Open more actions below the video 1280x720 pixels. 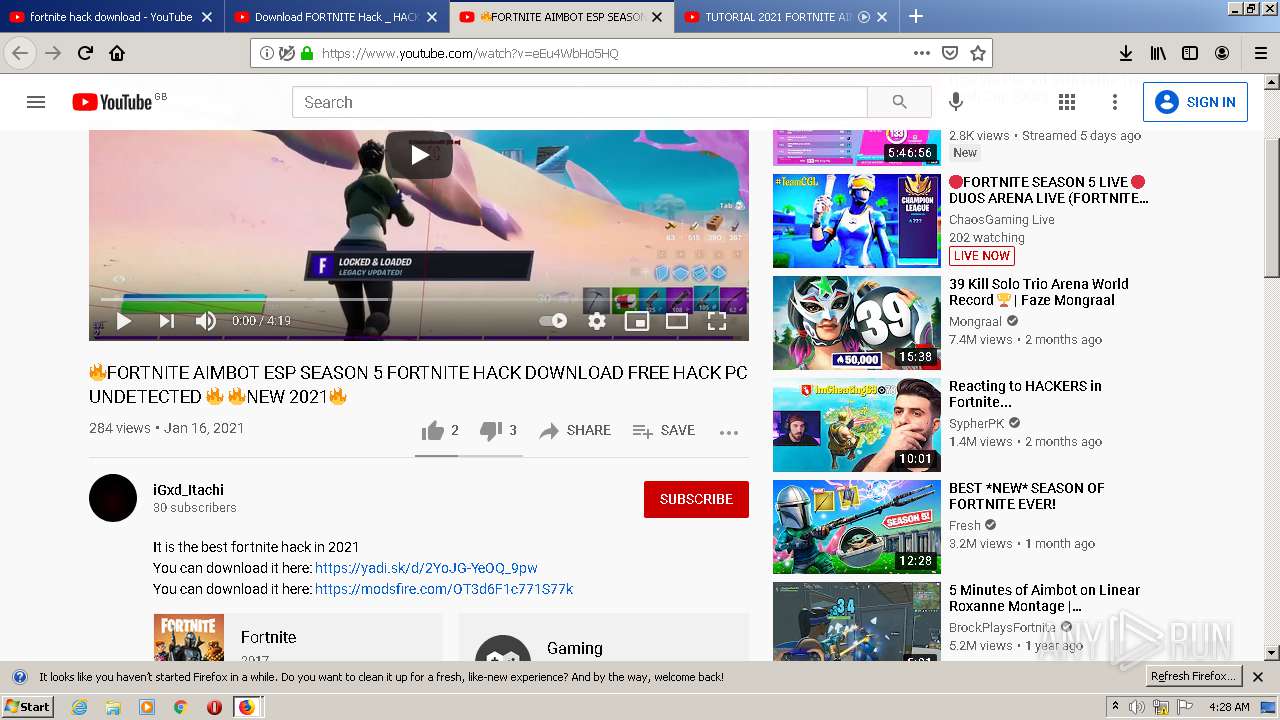[728, 431]
